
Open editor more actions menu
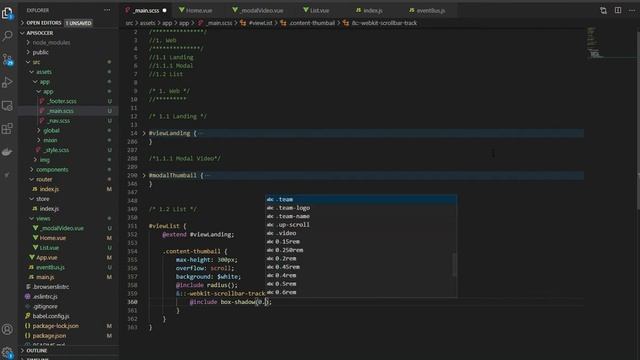pyautogui.click(x=632, y=10)
